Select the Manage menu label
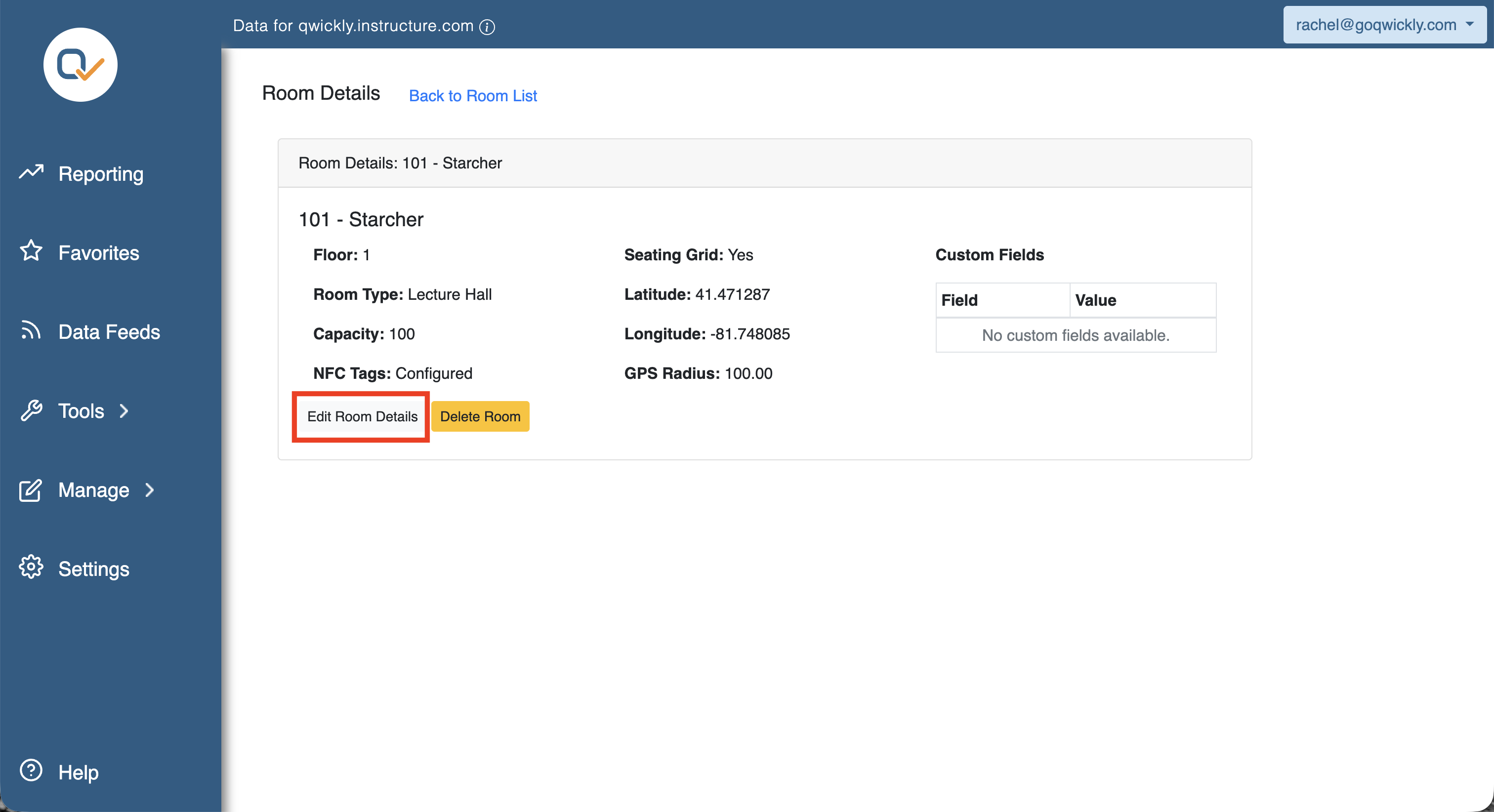The height and width of the screenshot is (812, 1494). (x=94, y=490)
